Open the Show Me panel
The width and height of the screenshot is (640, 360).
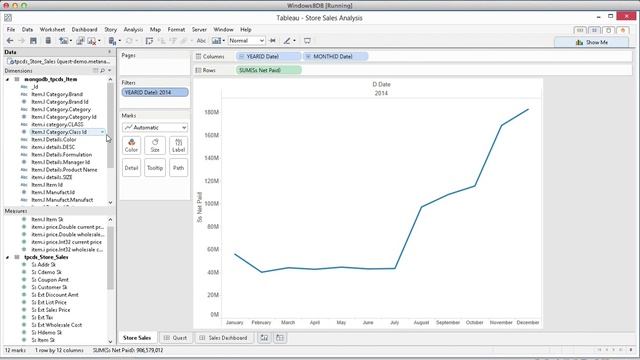click(591, 42)
